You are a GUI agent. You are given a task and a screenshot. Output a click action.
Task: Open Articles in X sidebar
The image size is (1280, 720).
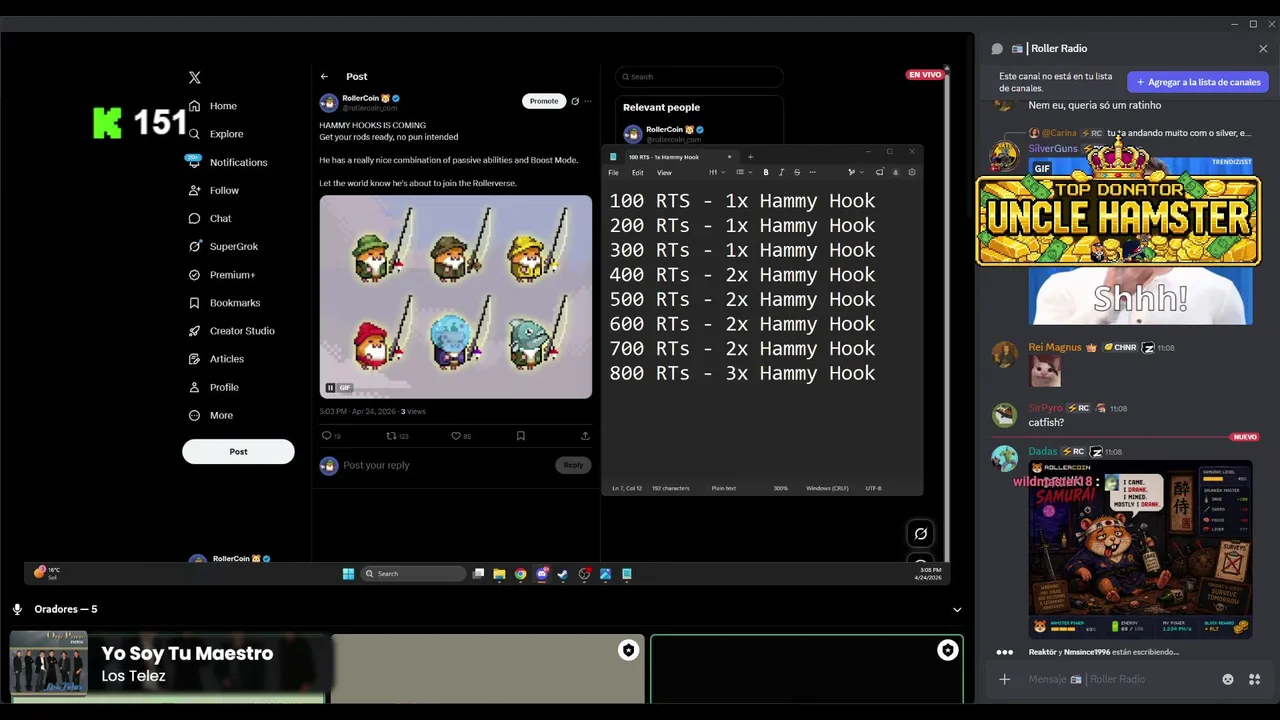coord(216,358)
